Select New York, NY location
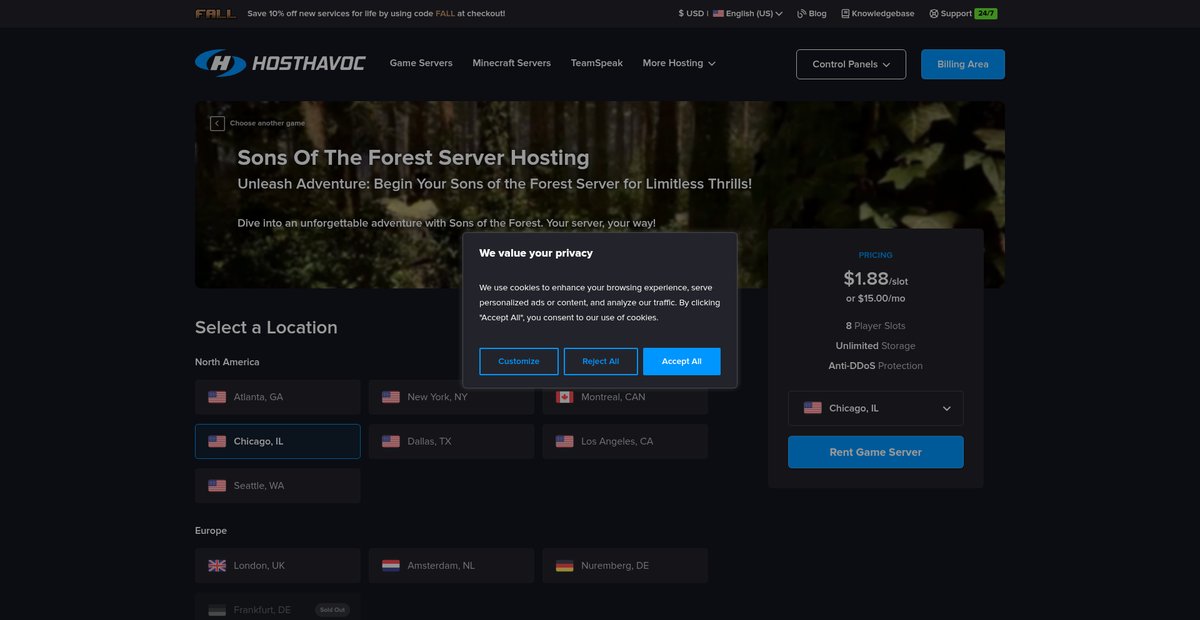The width and height of the screenshot is (1200, 620). 451,397
